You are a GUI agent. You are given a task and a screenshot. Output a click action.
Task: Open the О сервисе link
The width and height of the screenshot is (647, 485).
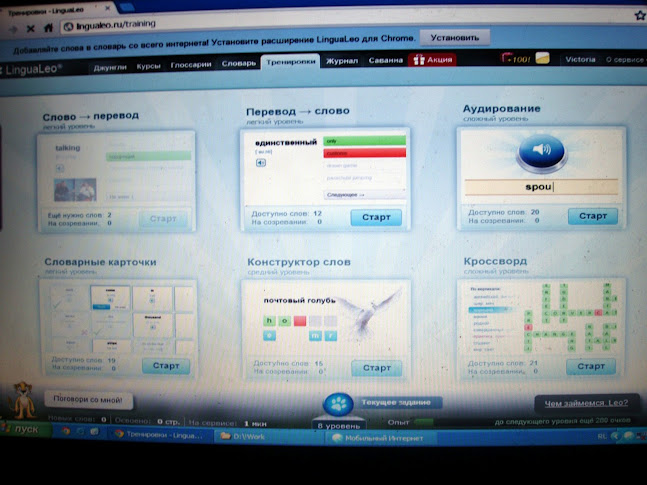(x=624, y=60)
